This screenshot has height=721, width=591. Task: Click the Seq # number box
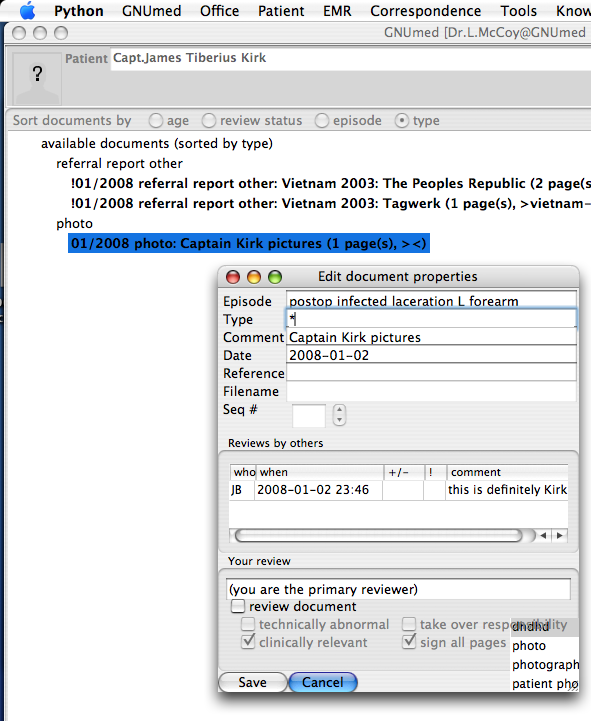(309, 415)
